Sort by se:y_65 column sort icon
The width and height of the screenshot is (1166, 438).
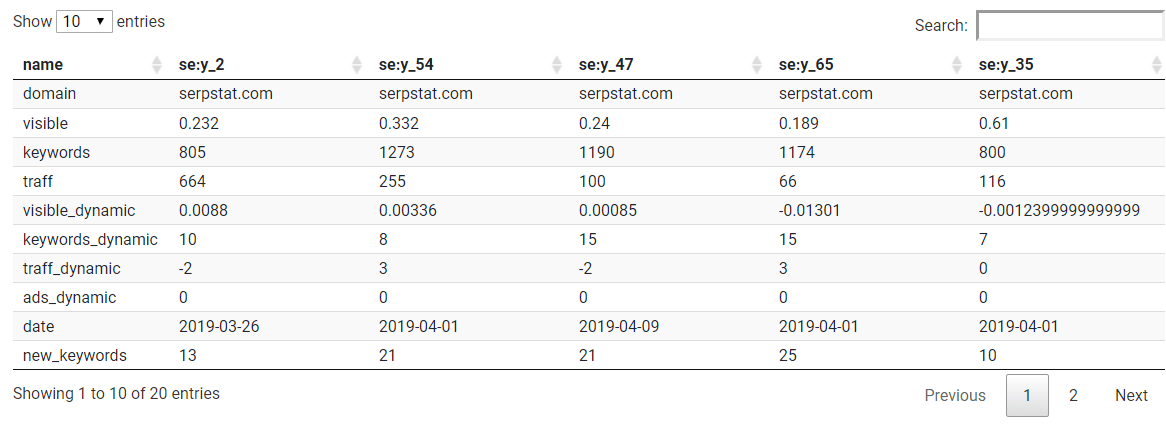point(957,65)
